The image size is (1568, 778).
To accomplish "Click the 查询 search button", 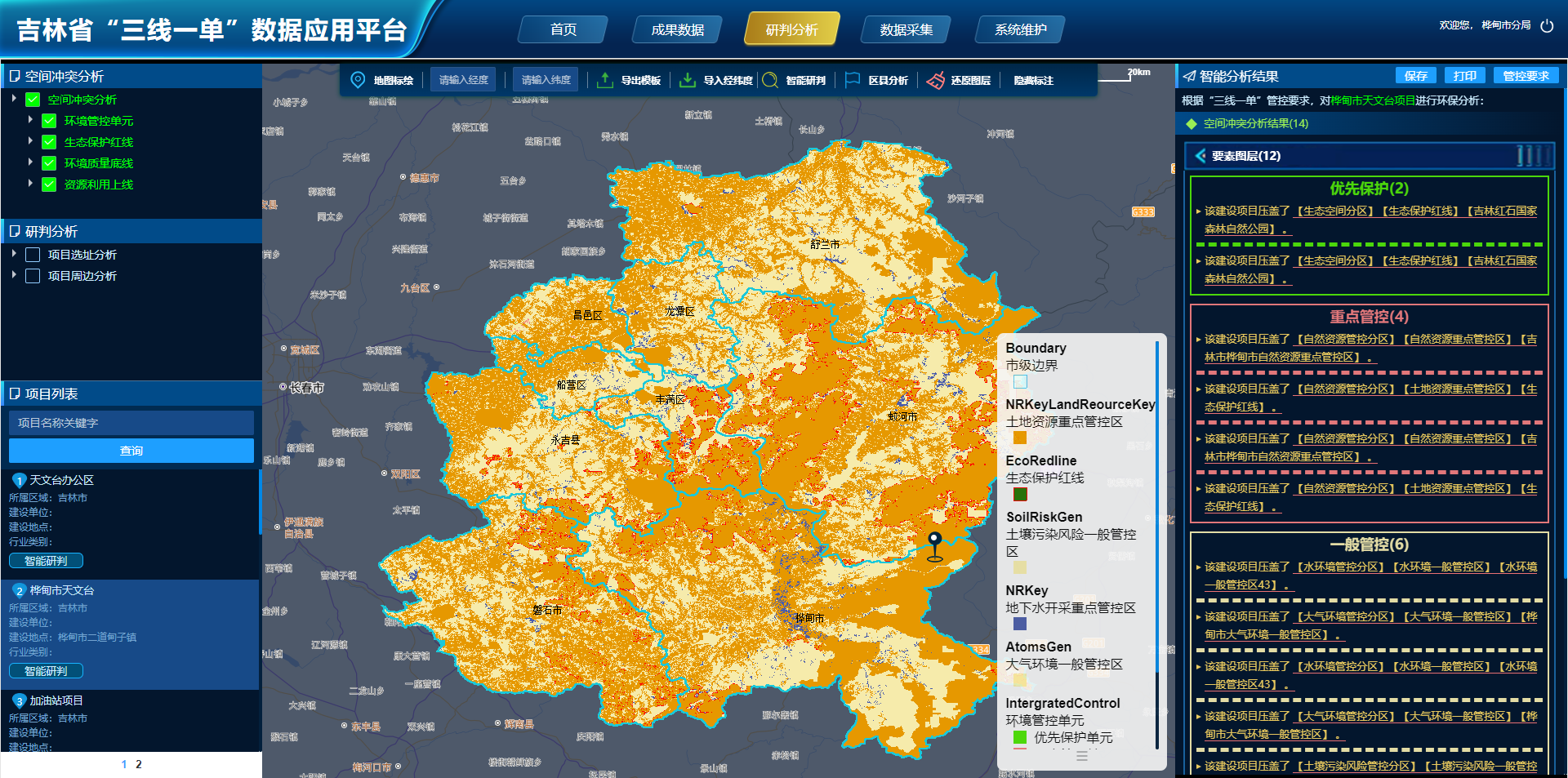I will [x=131, y=451].
